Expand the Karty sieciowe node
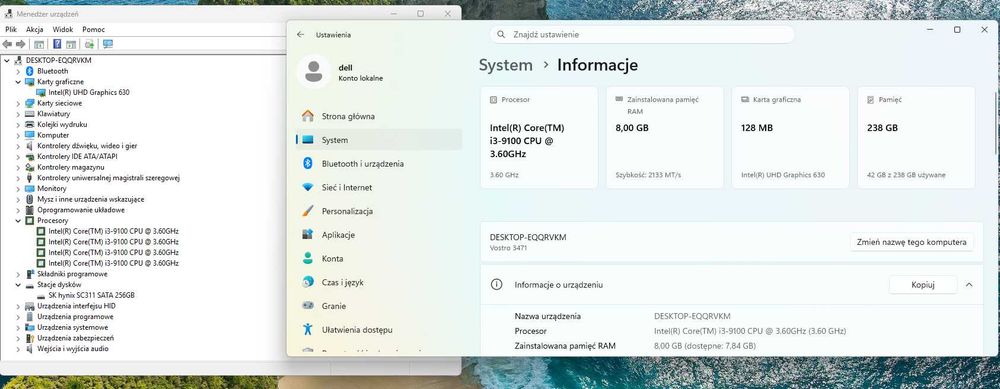The image size is (1000, 389). click(18, 103)
